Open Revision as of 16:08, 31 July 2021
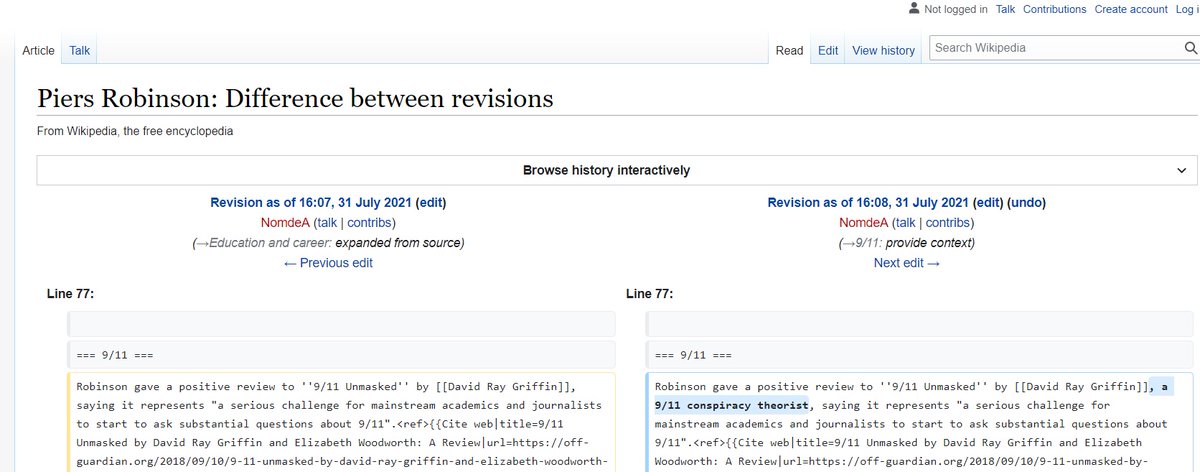 [x=868, y=202]
